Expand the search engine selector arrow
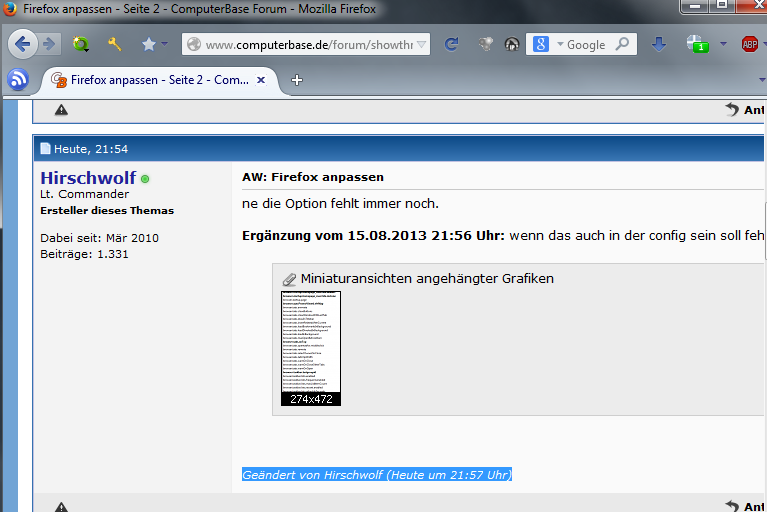Image resolution: width=767 pixels, height=512 pixels. coord(560,44)
